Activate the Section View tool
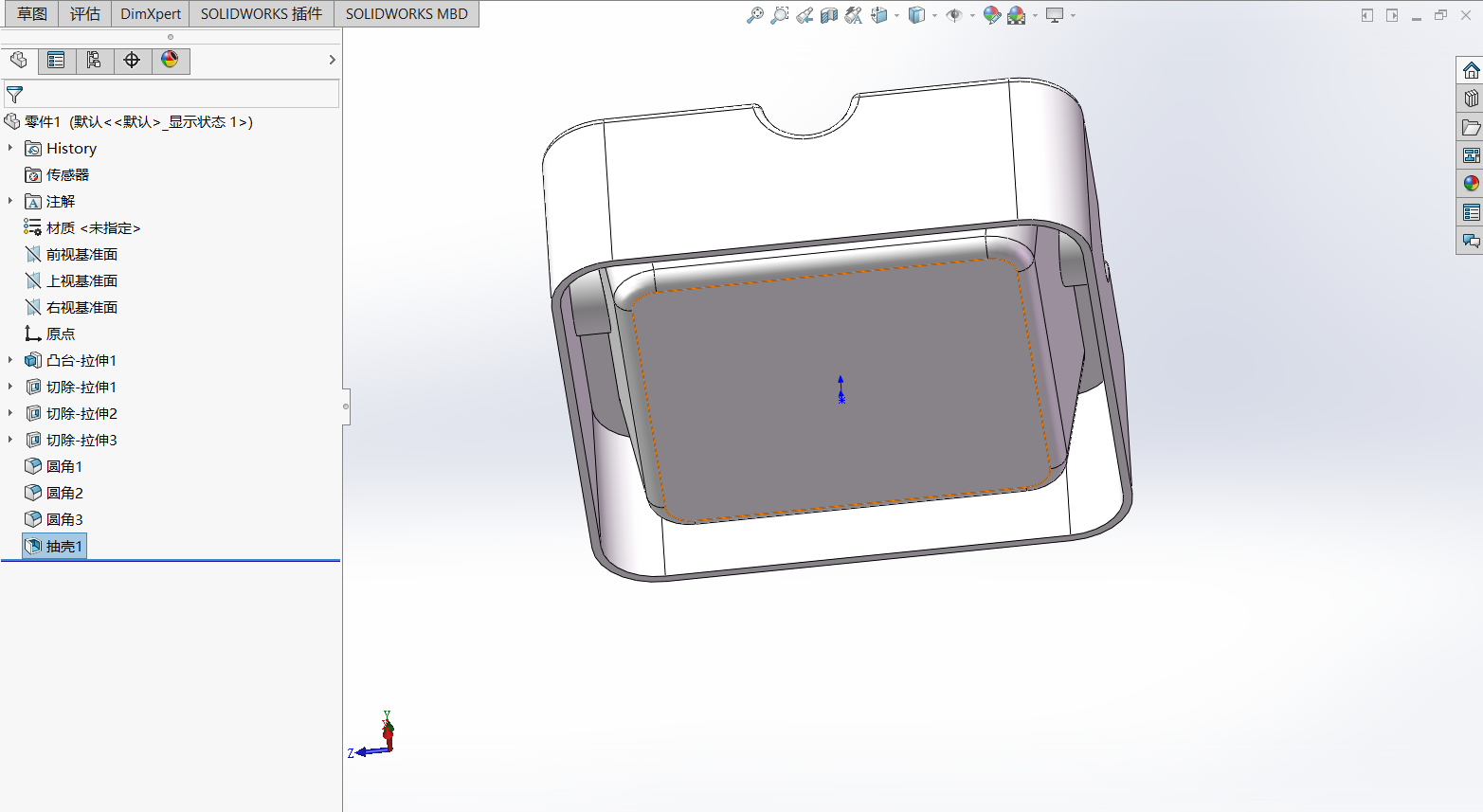The height and width of the screenshot is (812, 1483). click(829, 15)
